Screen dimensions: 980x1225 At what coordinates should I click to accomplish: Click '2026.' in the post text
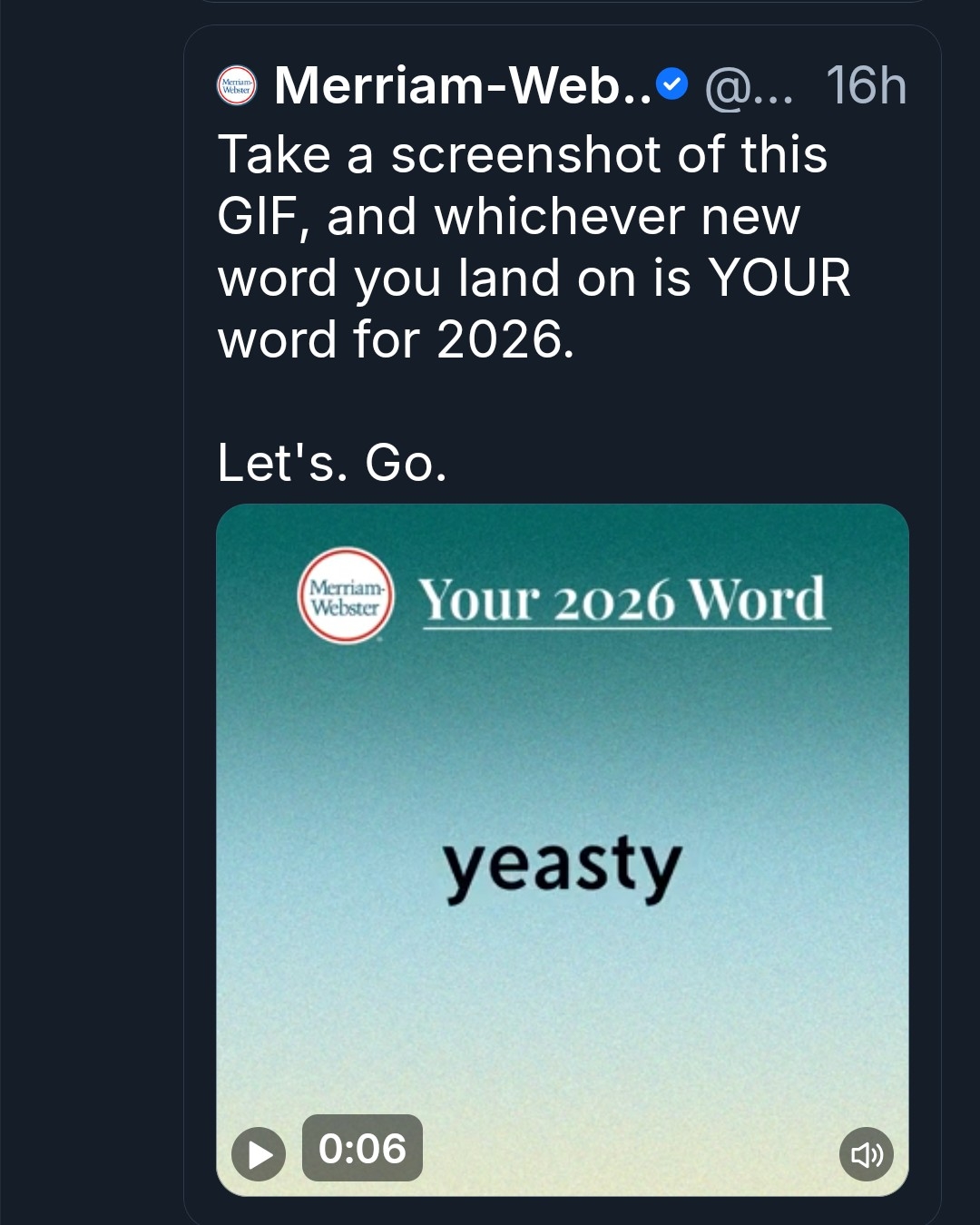pos(505,339)
